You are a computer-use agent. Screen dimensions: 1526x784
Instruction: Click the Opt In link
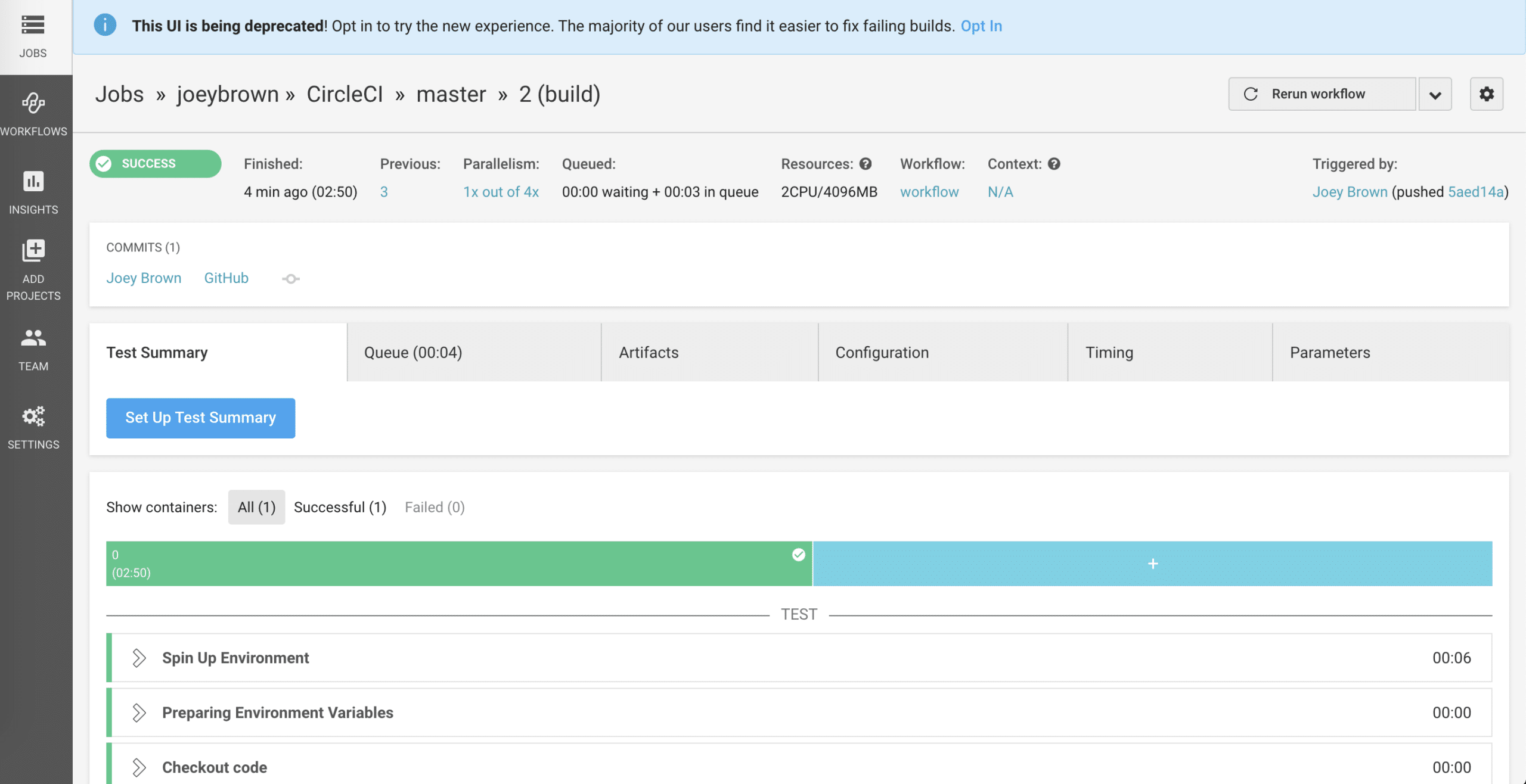point(981,26)
